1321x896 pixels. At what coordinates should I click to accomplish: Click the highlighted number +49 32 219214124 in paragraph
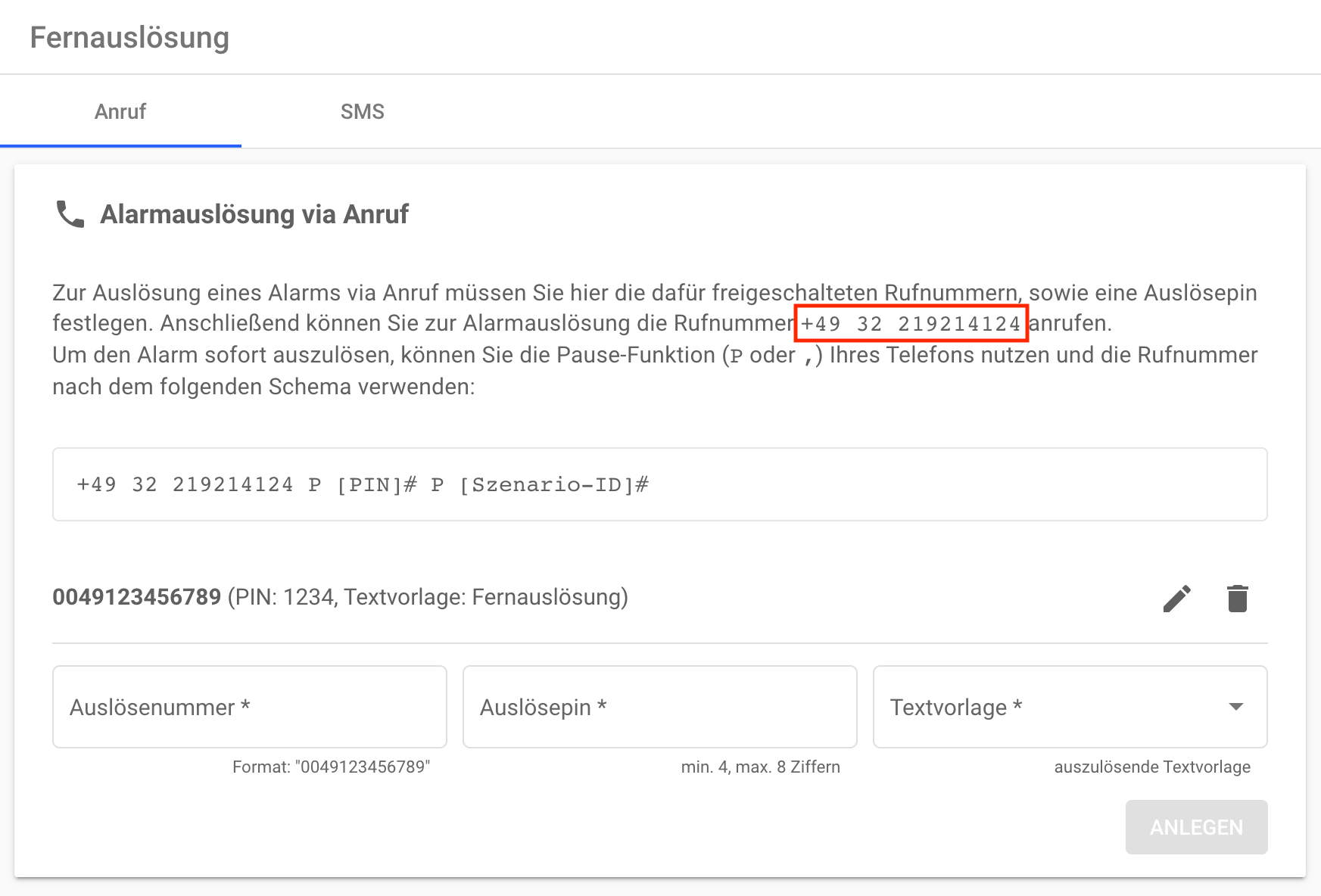(x=911, y=324)
